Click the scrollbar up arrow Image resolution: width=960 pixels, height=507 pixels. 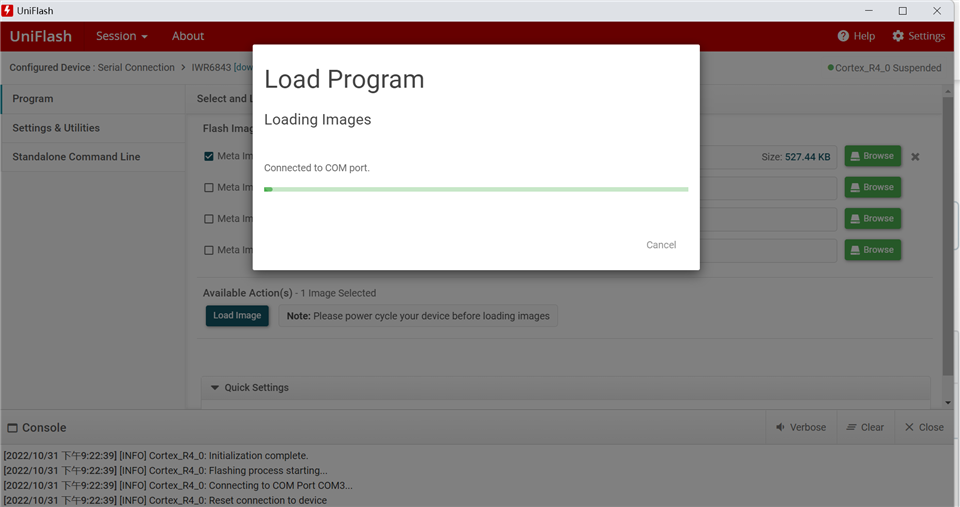point(948,91)
